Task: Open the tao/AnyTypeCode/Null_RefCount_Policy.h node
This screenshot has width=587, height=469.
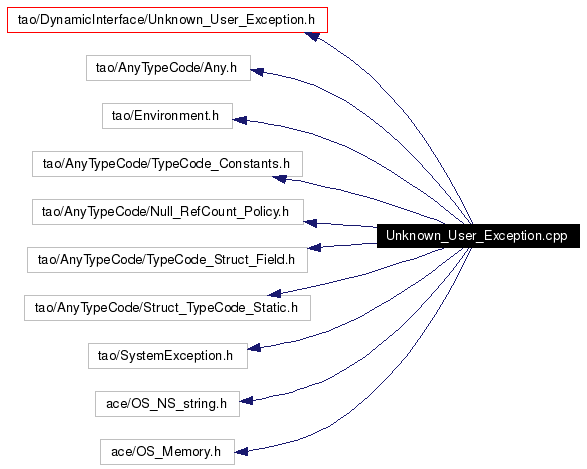Action: tap(168, 212)
